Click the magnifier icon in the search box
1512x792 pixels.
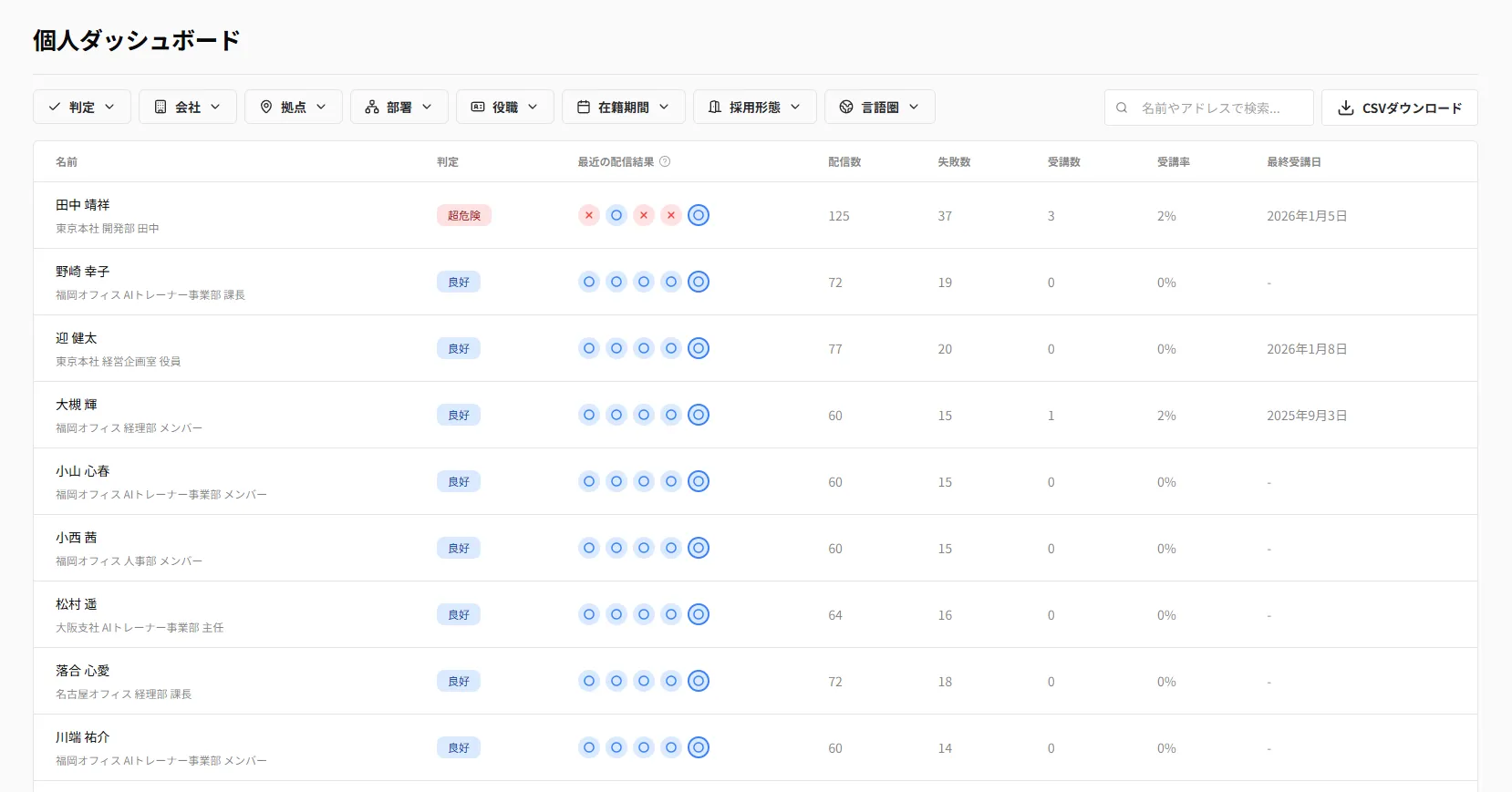click(1122, 108)
